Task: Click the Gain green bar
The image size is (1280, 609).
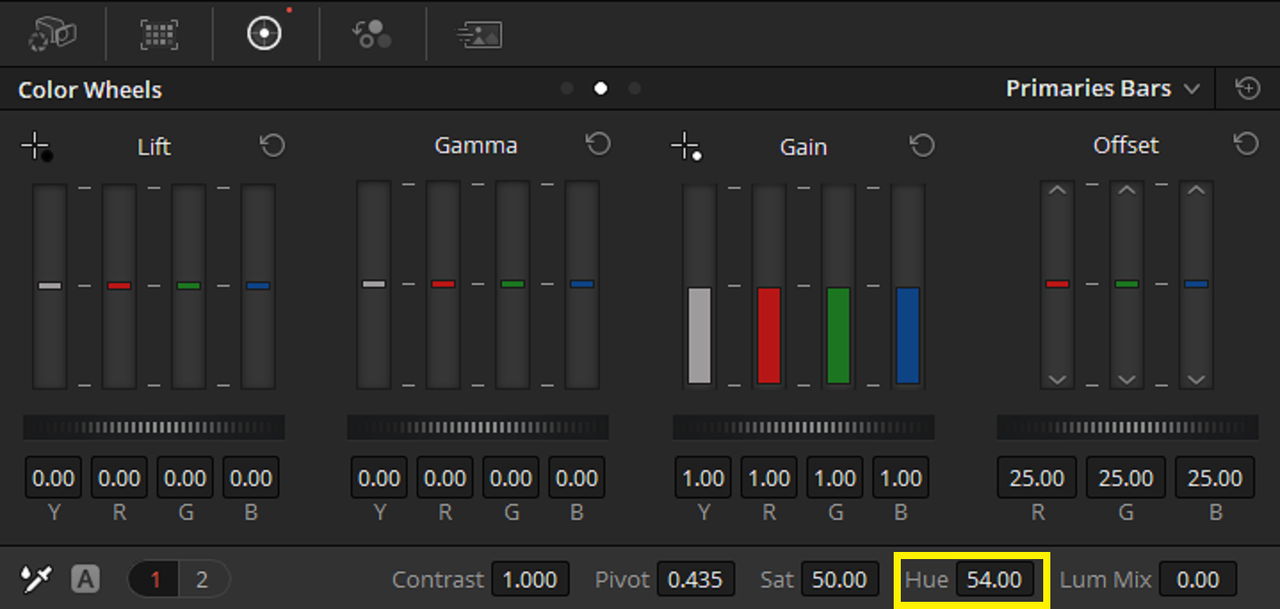Action: [x=838, y=335]
